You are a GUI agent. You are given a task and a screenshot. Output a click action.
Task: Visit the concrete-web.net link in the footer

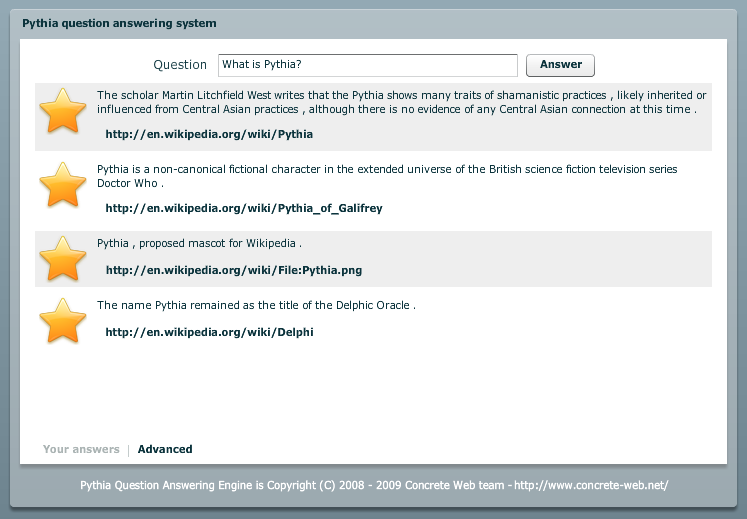click(x=591, y=485)
